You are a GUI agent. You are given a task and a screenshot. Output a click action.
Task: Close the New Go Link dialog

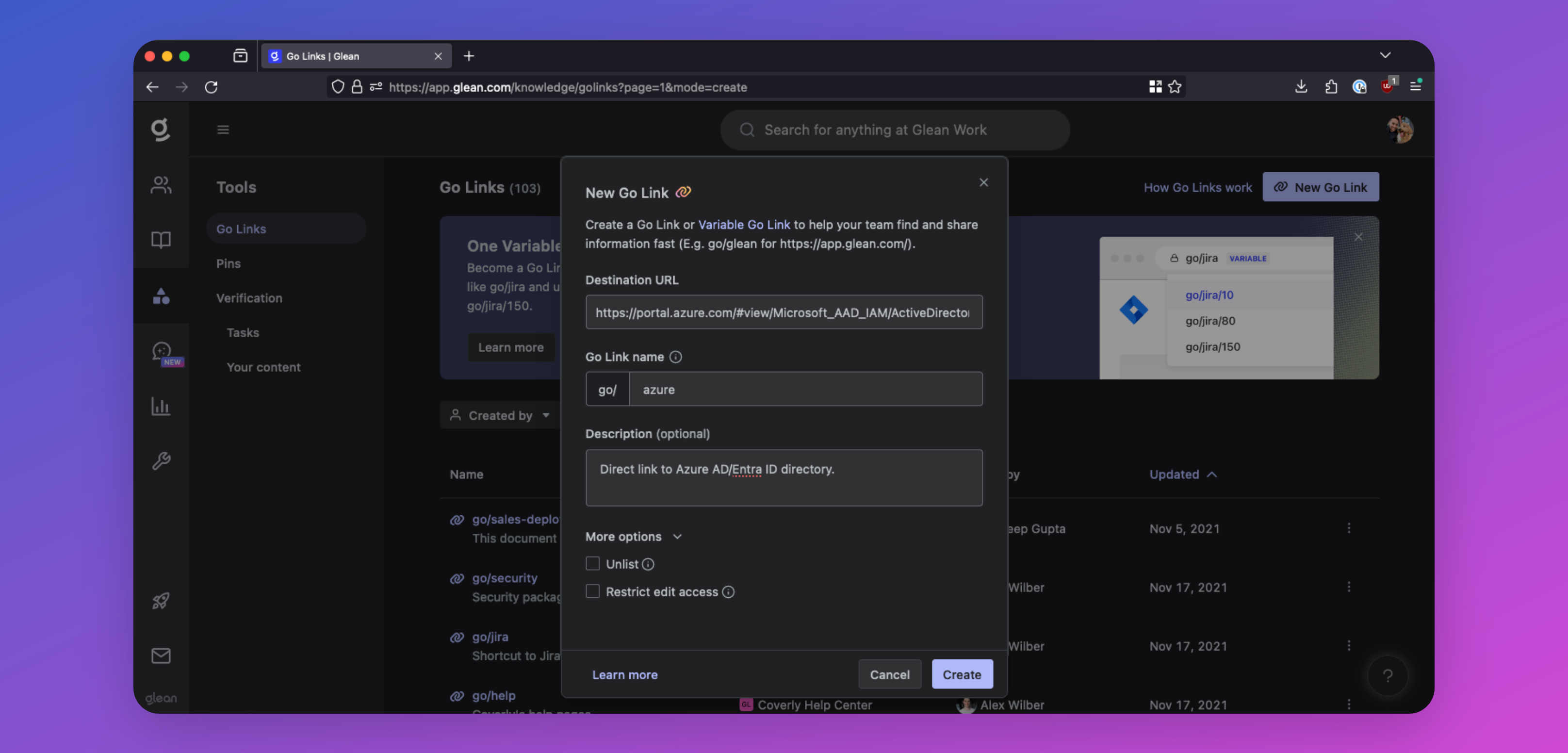point(983,182)
